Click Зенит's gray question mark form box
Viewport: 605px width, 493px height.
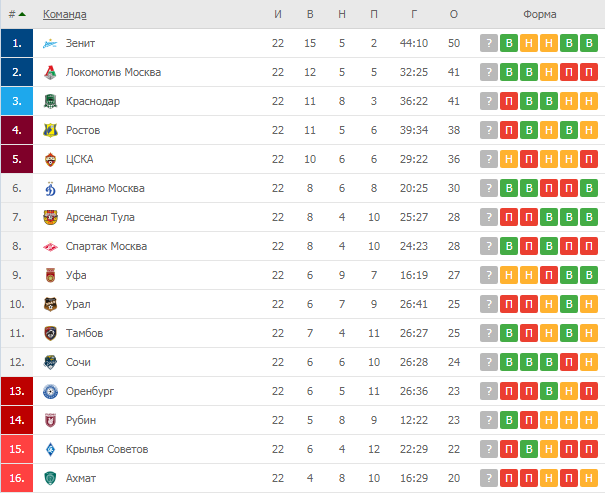point(489,43)
